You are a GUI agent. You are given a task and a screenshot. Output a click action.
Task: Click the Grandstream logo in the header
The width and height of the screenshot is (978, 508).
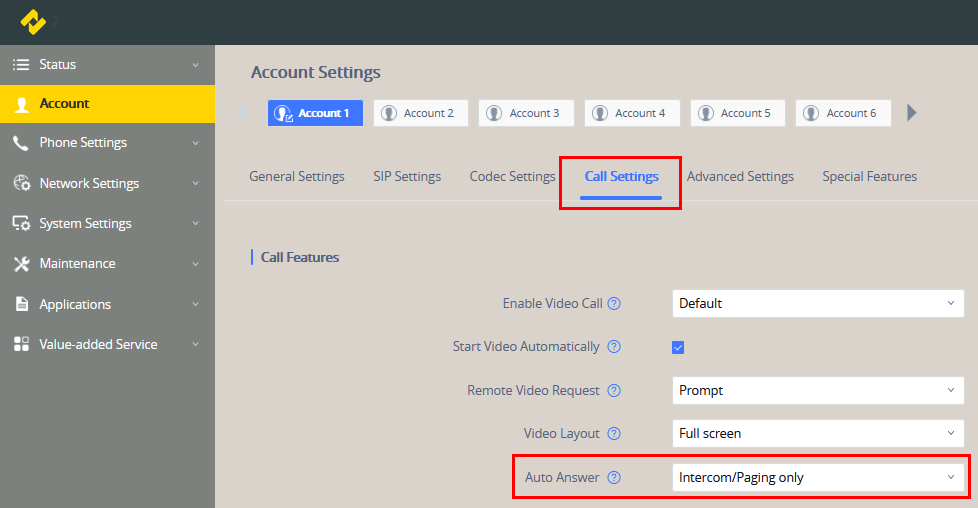pyautogui.click(x=34, y=21)
